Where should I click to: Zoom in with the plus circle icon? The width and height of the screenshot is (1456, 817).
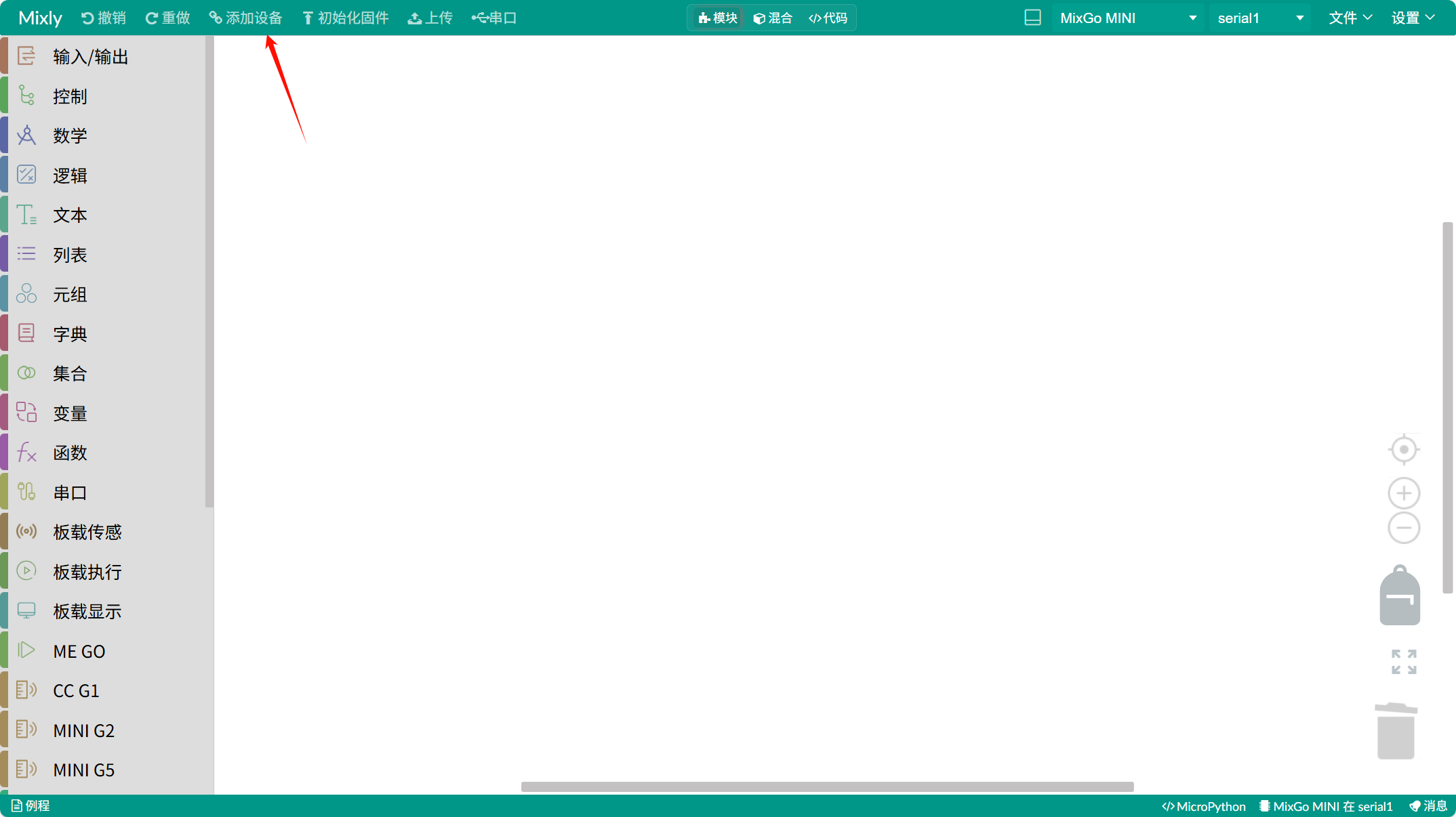click(x=1404, y=493)
